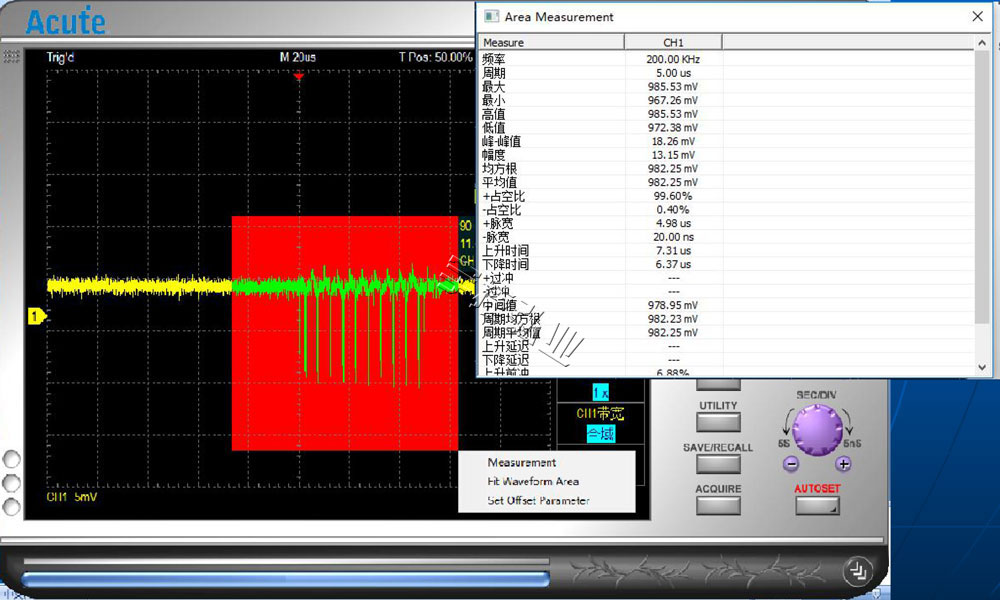Click the Trig'd status text
This screenshot has width=1000, height=600.
tap(60, 57)
